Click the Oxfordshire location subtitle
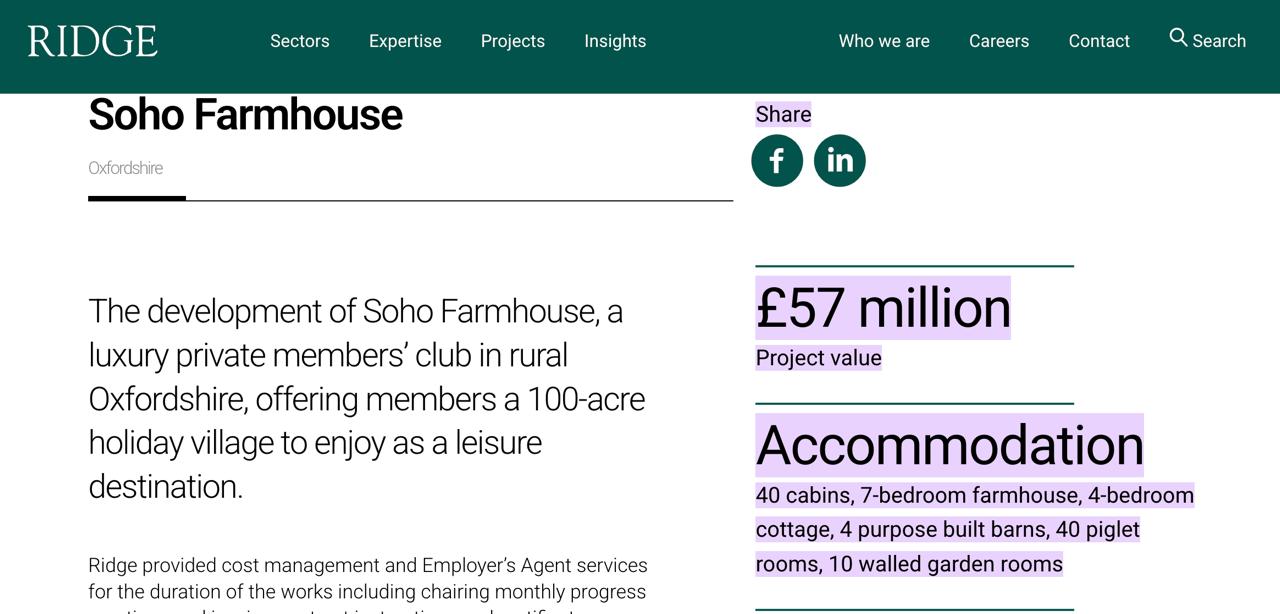Screen dimensions: 1280x614 pos(126,168)
